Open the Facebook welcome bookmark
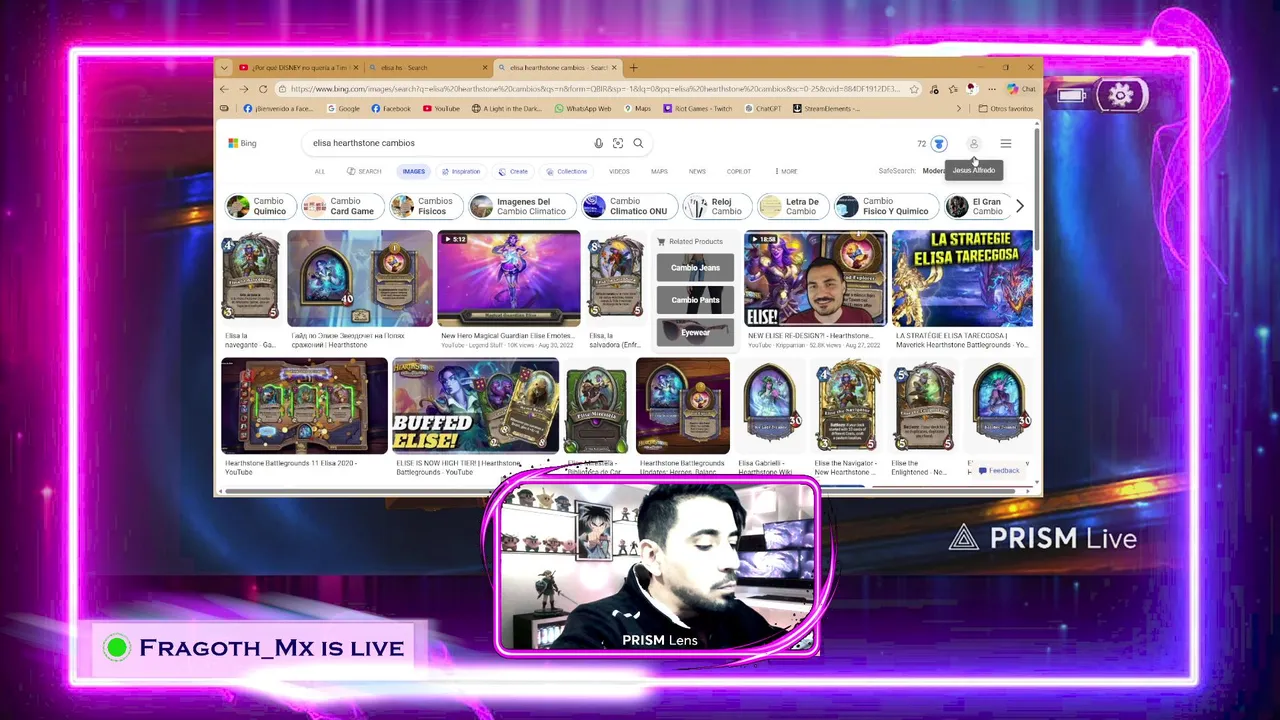 point(277,109)
